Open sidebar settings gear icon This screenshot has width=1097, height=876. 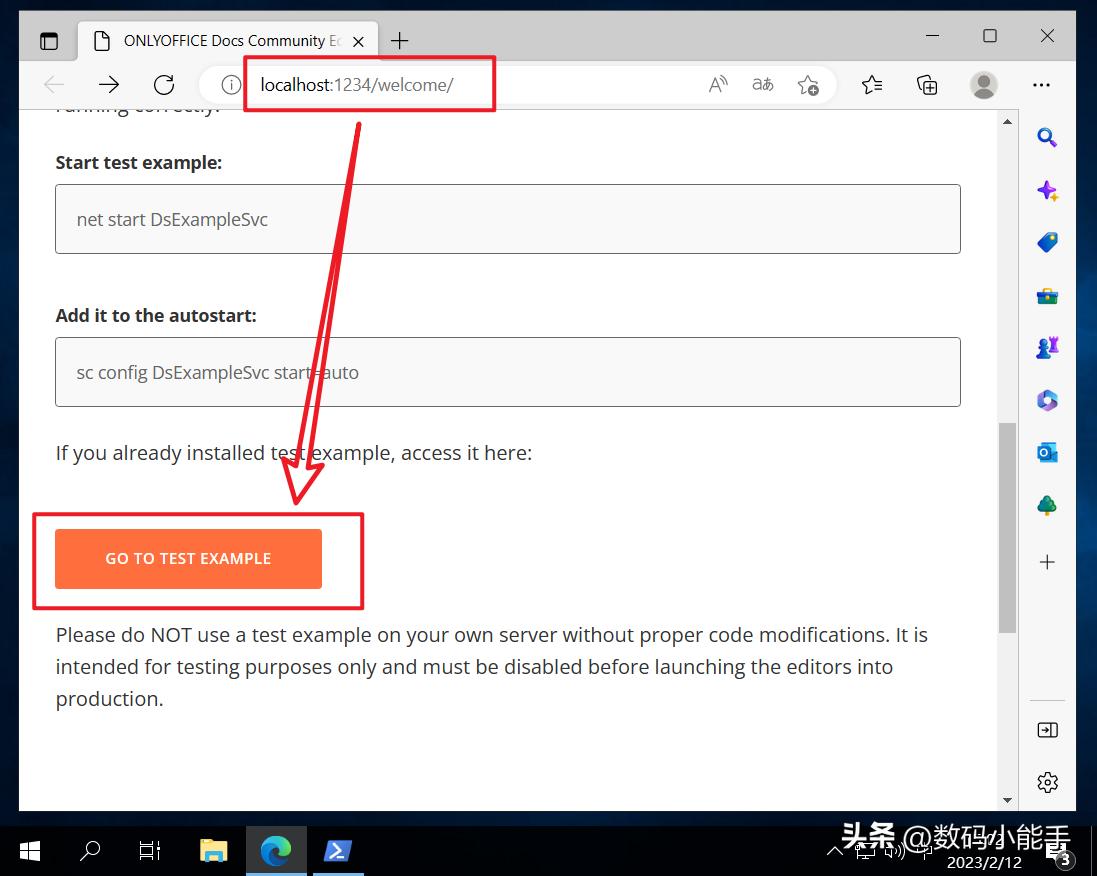click(1047, 782)
